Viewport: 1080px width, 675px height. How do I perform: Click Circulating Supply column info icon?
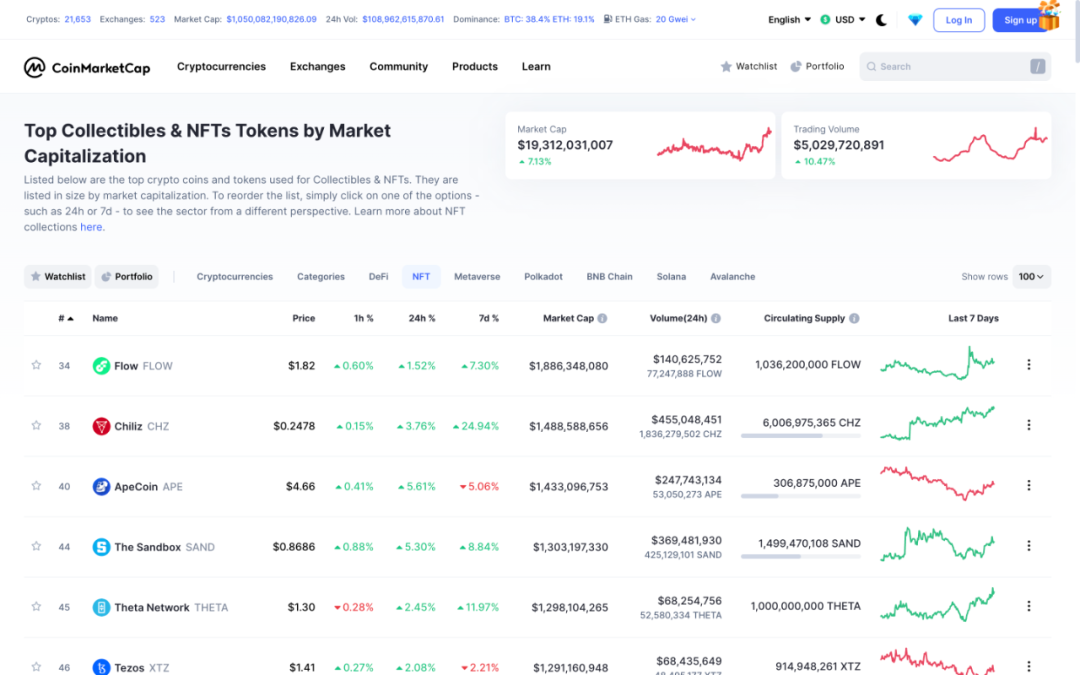click(x=854, y=318)
